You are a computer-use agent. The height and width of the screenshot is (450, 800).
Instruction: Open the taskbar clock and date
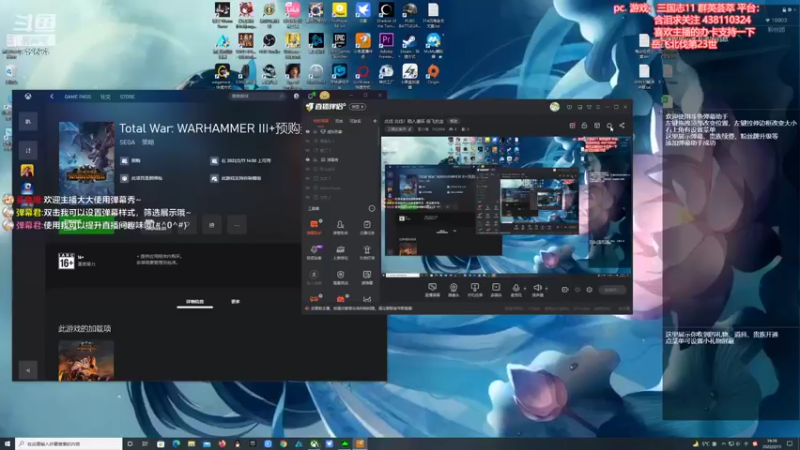coord(772,444)
